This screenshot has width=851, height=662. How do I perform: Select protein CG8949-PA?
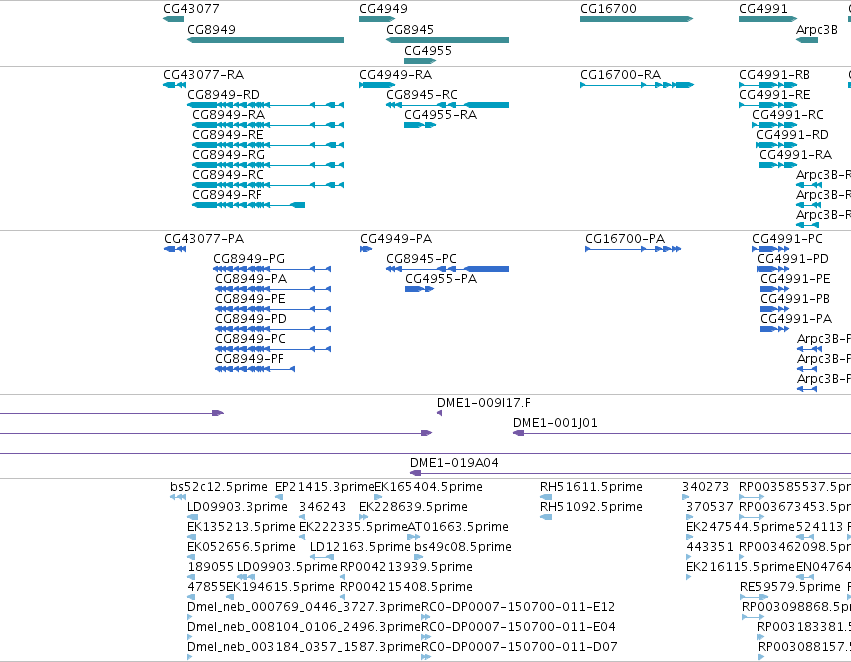click(251, 279)
